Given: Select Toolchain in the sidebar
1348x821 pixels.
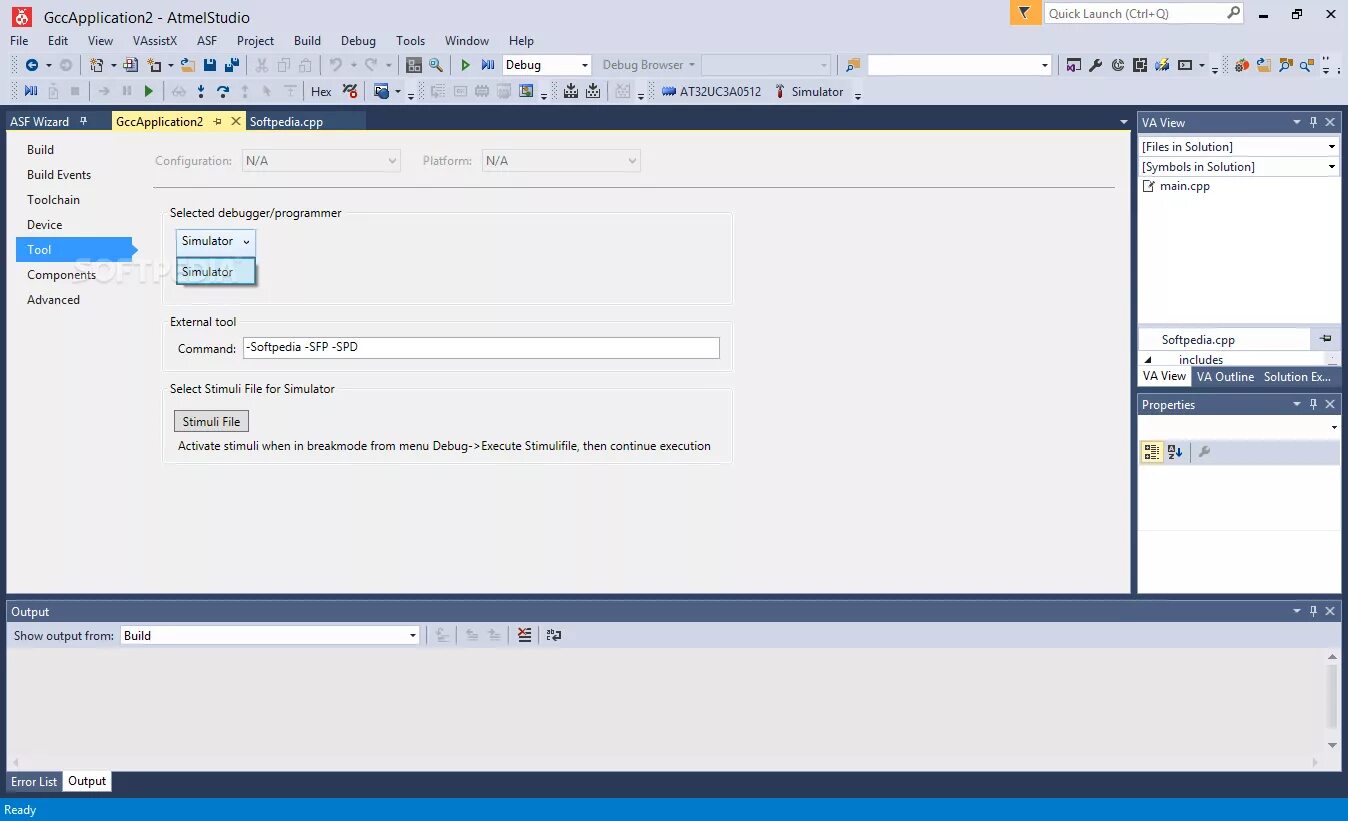Looking at the screenshot, I should tap(53, 200).
